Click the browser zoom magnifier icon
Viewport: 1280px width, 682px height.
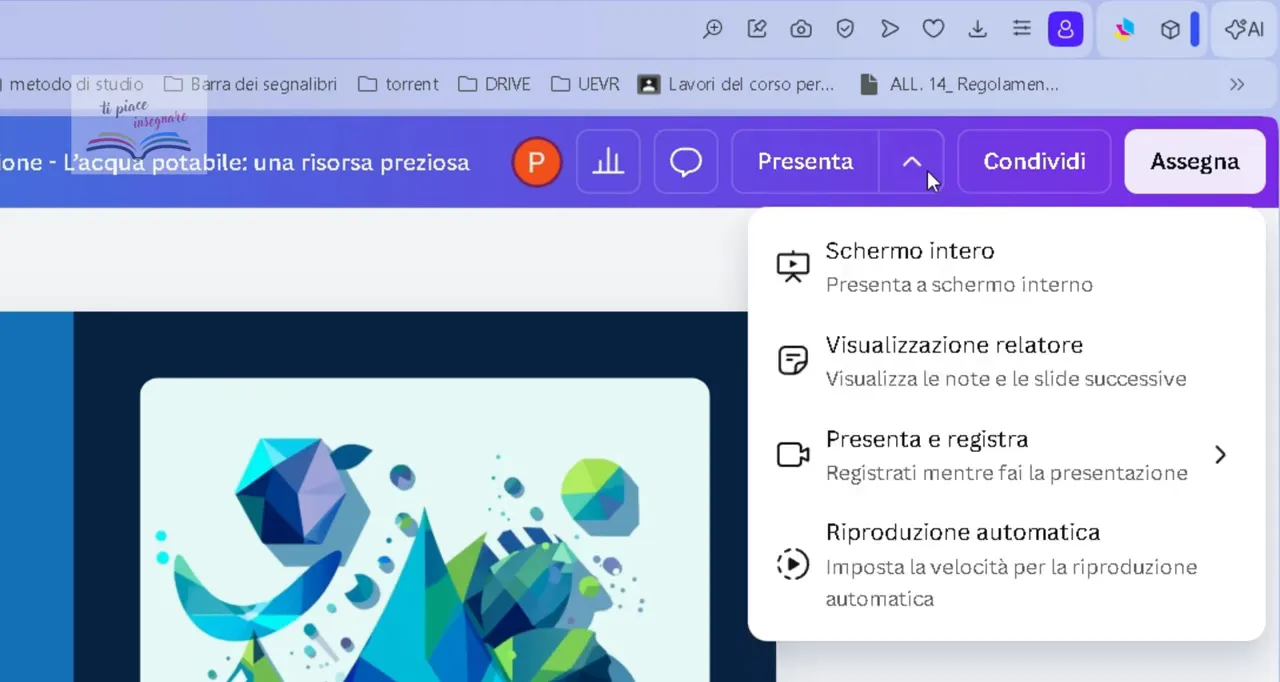point(713,29)
